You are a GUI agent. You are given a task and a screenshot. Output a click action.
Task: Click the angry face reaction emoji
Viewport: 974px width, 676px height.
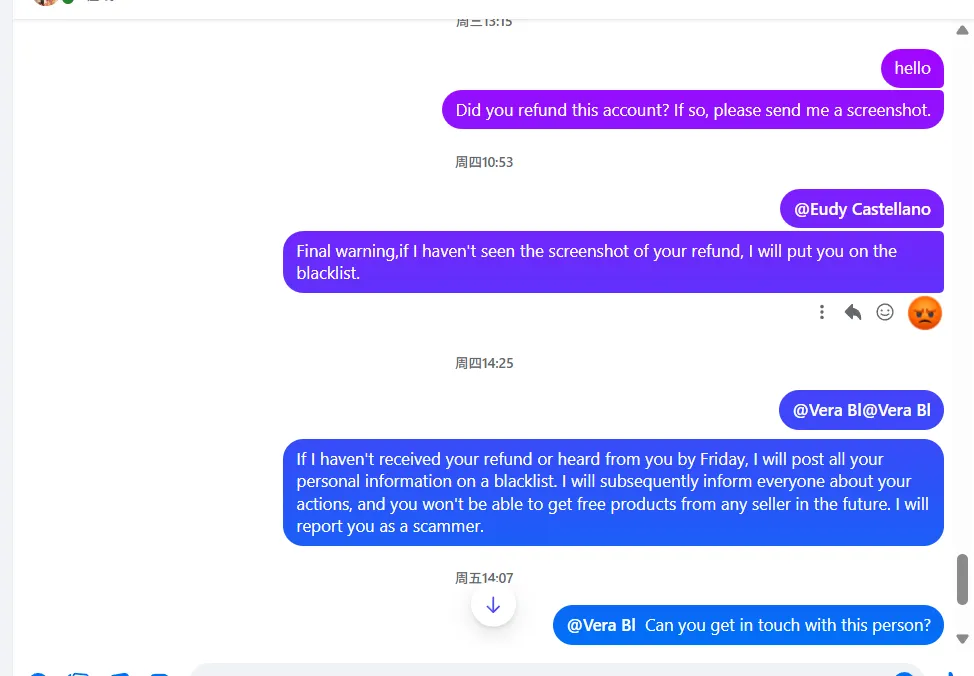pos(925,313)
